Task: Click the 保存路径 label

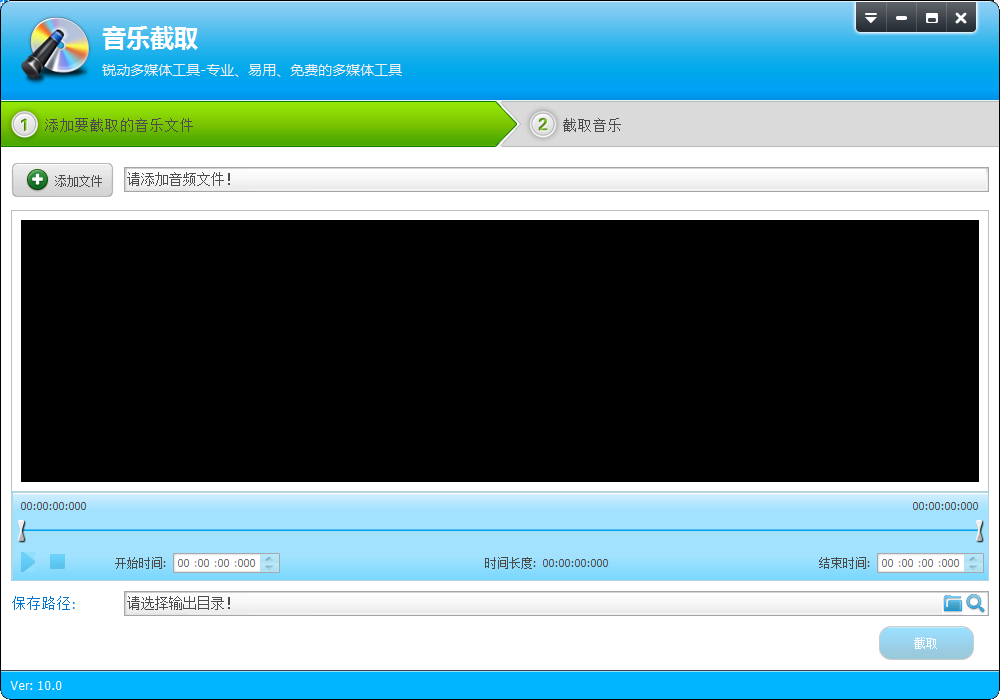Action: pyautogui.click(x=43, y=603)
